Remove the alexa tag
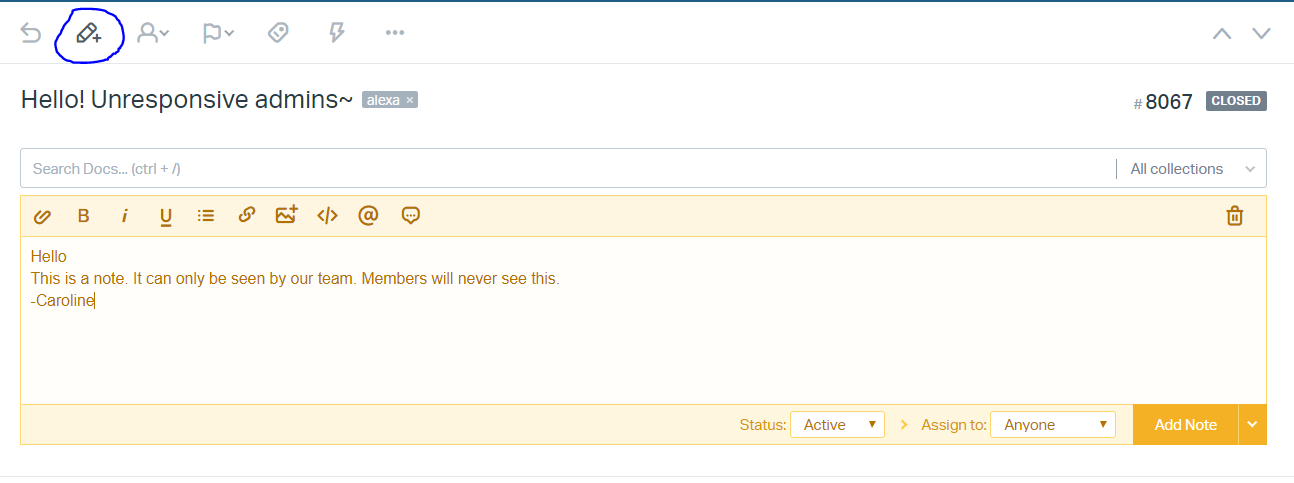 coord(410,100)
